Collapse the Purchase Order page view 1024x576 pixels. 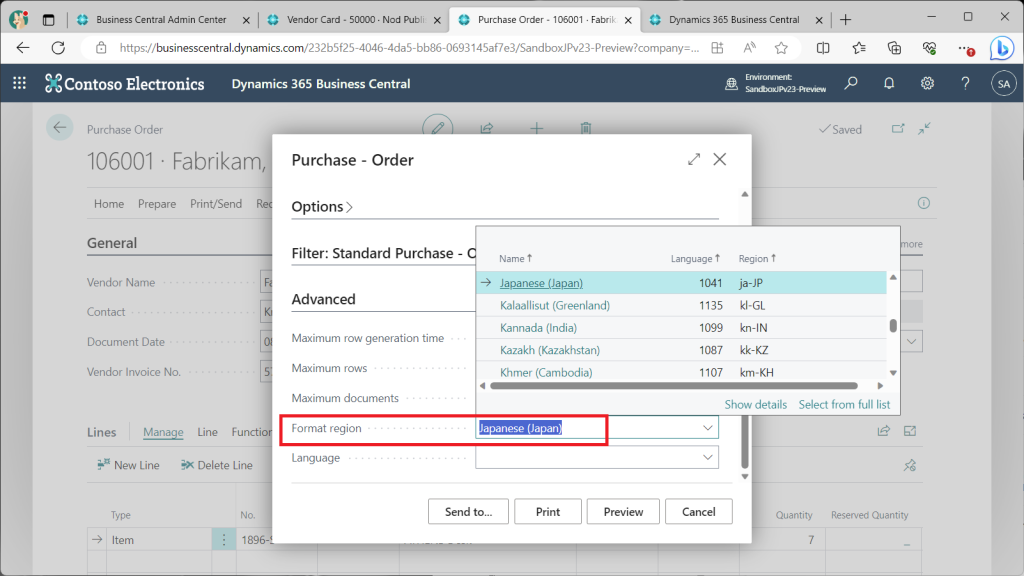[x=924, y=129]
